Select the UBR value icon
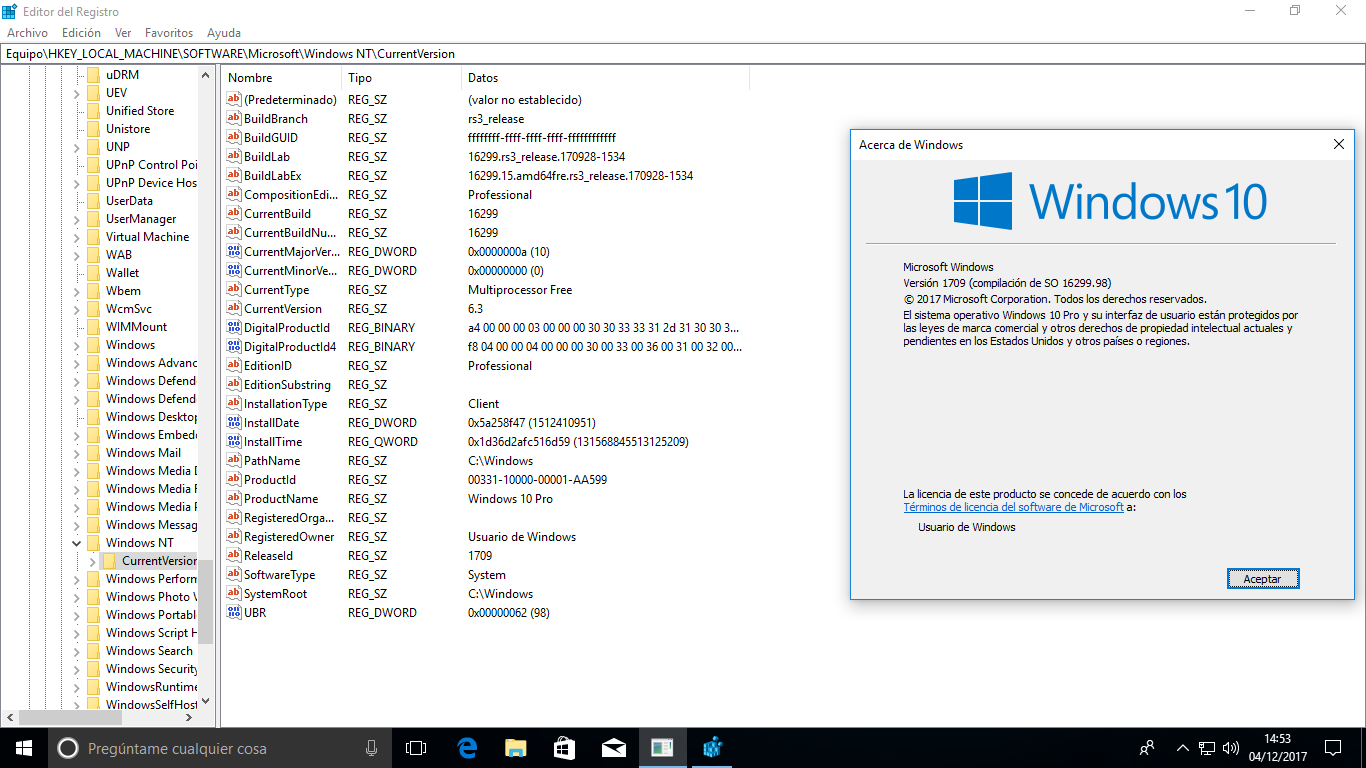Image resolution: width=1366 pixels, height=768 pixels. point(234,612)
